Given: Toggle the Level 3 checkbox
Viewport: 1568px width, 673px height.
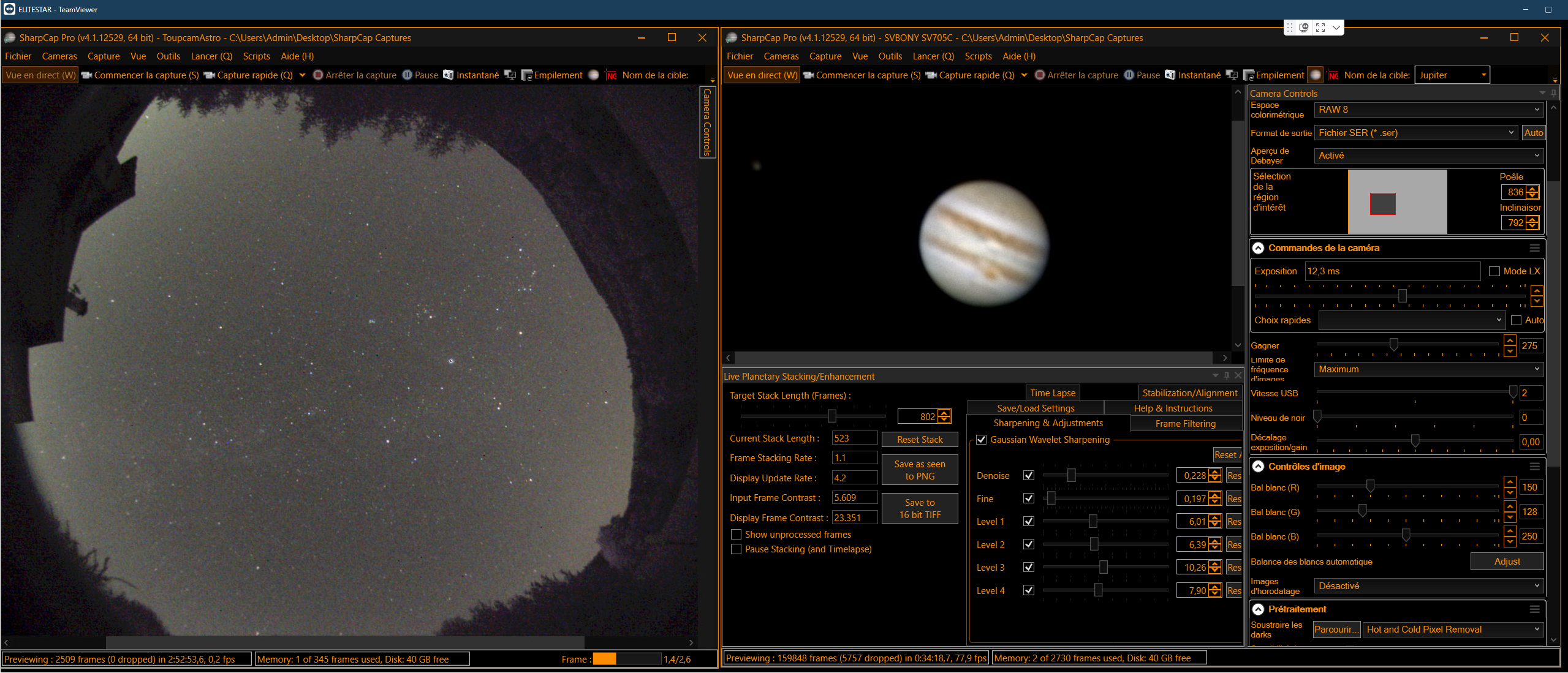Looking at the screenshot, I should click(x=1029, y=567).
